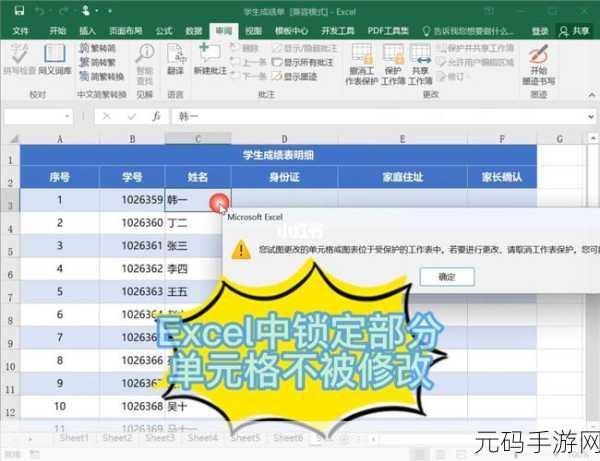Expand the formula bar with its chevron
Screen dimensions: 600x461
tap(591, 117)
